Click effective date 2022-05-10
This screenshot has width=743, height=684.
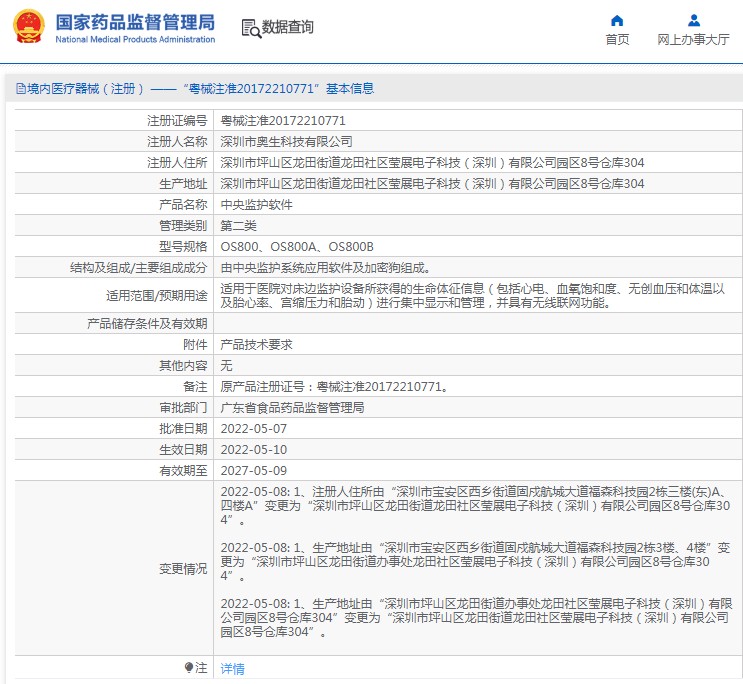[254, 449]
